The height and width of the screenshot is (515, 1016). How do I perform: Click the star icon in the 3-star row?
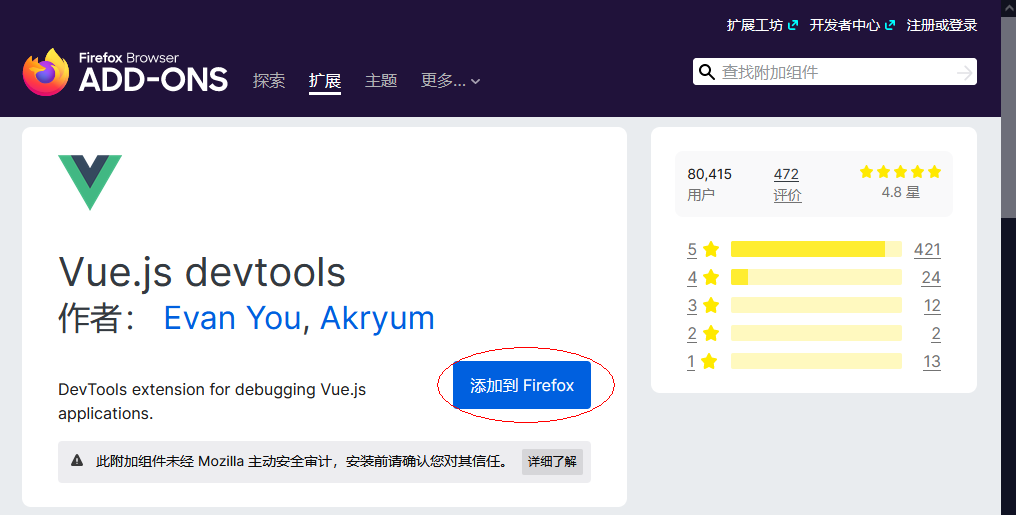[711, 305]
